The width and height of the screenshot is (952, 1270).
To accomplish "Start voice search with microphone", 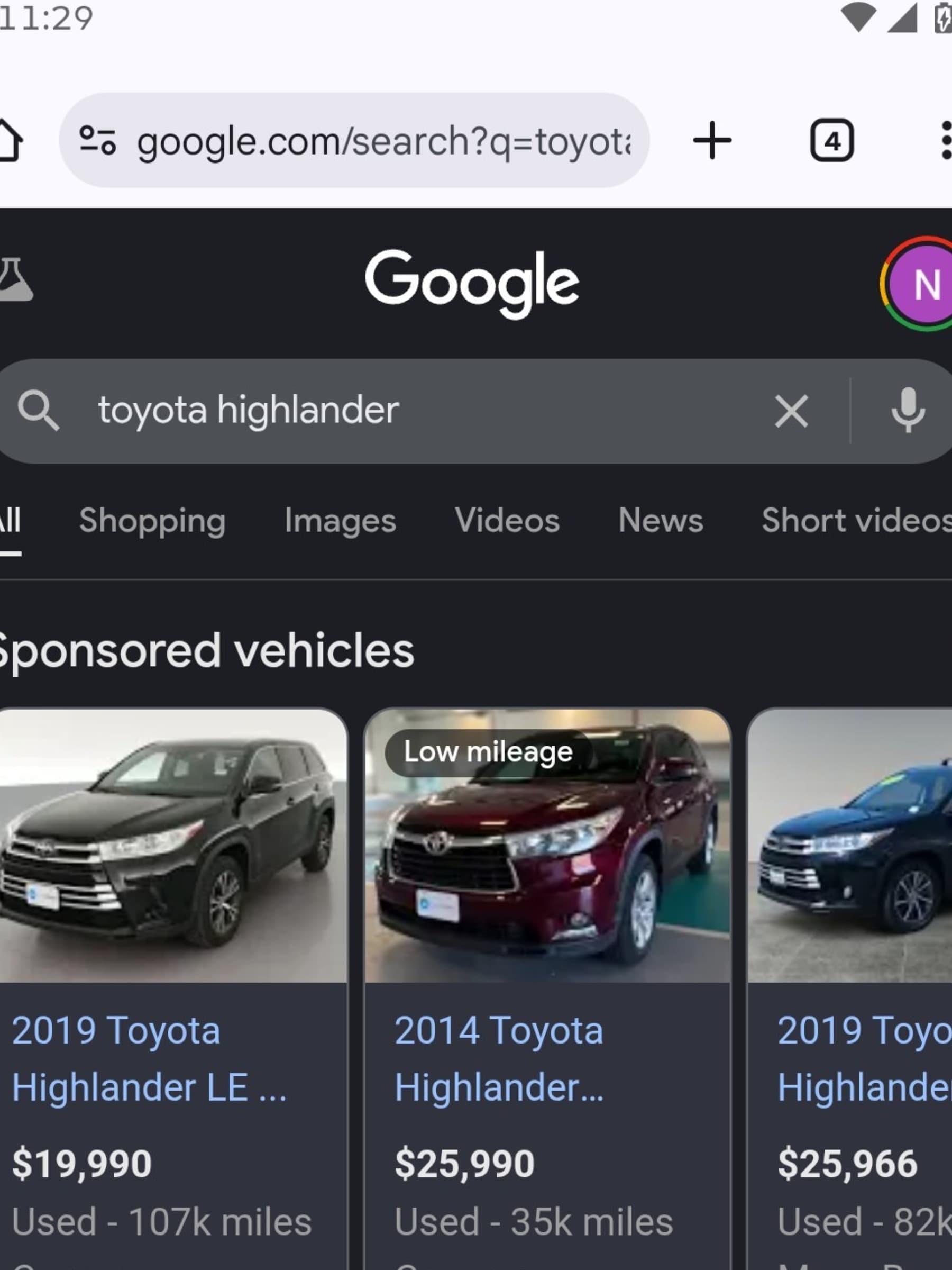I will [x=907, y=411].
